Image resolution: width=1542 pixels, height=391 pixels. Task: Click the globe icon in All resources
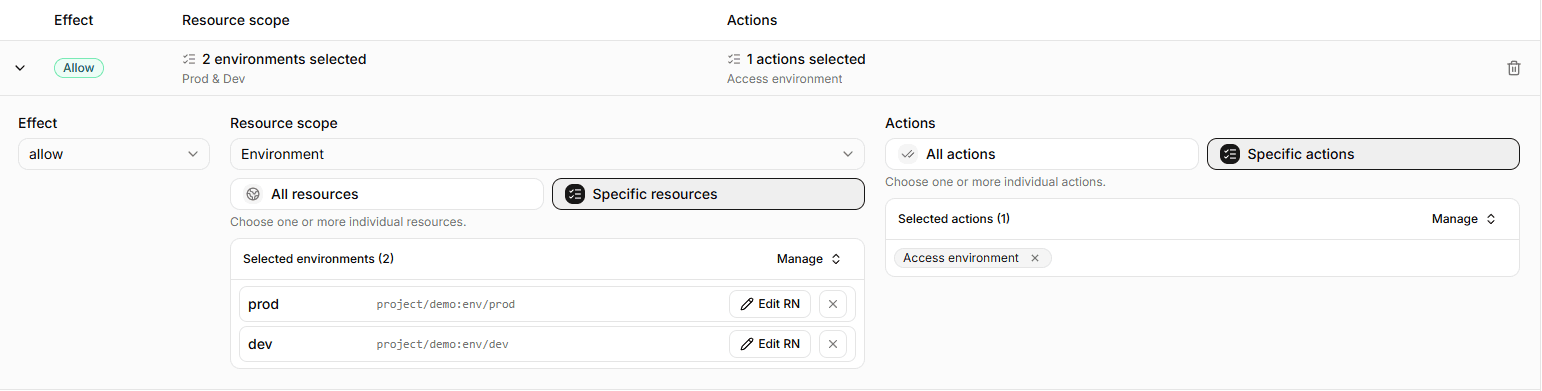(x=253, y=194)
